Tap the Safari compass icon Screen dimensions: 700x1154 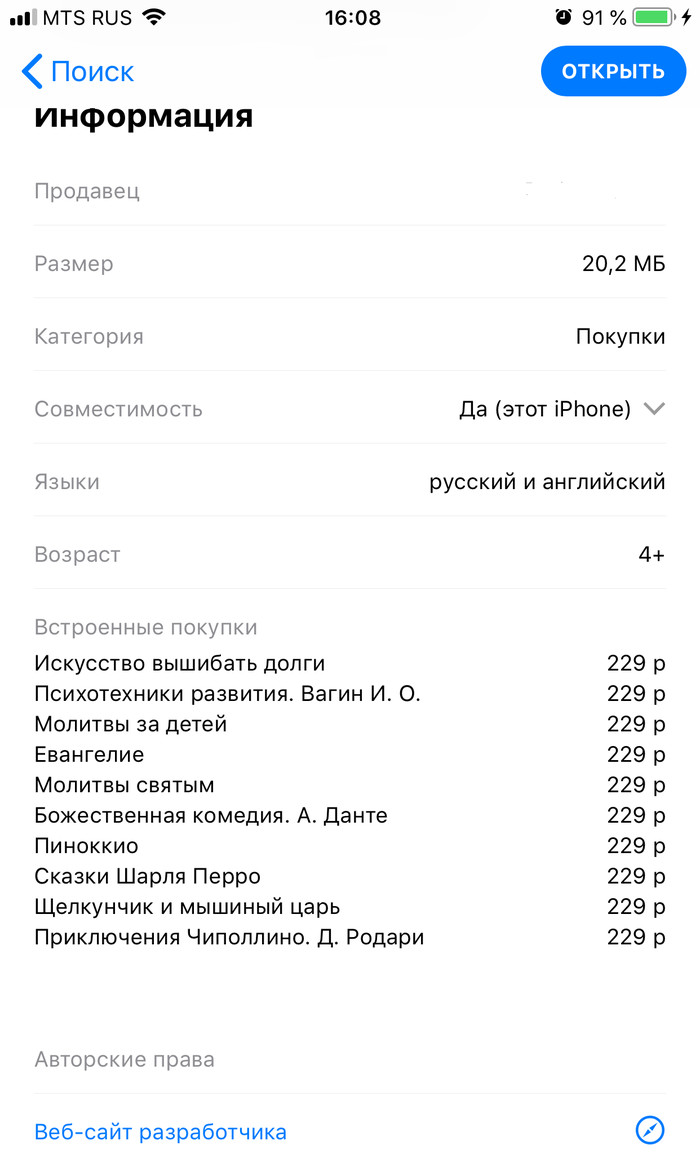pyautogui.click(x=650, y=1131)
